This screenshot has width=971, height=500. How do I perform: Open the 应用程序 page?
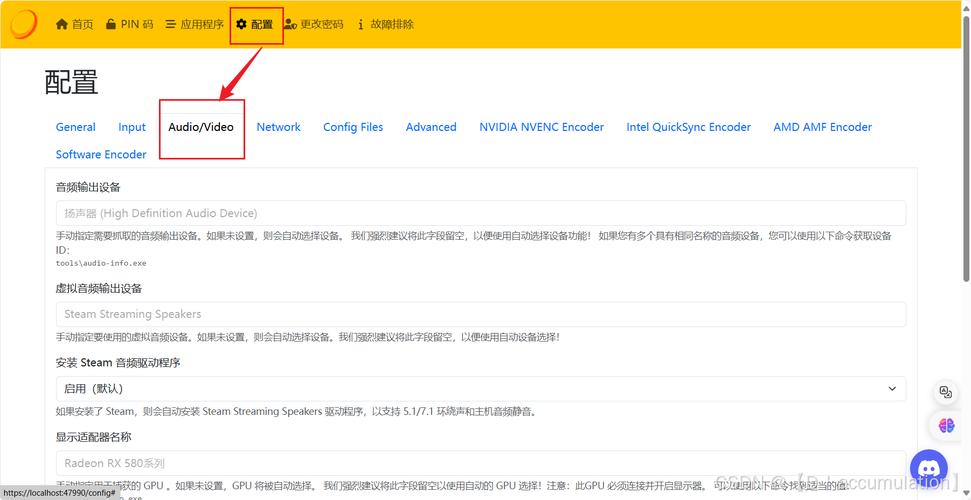[x=194, y=25]
